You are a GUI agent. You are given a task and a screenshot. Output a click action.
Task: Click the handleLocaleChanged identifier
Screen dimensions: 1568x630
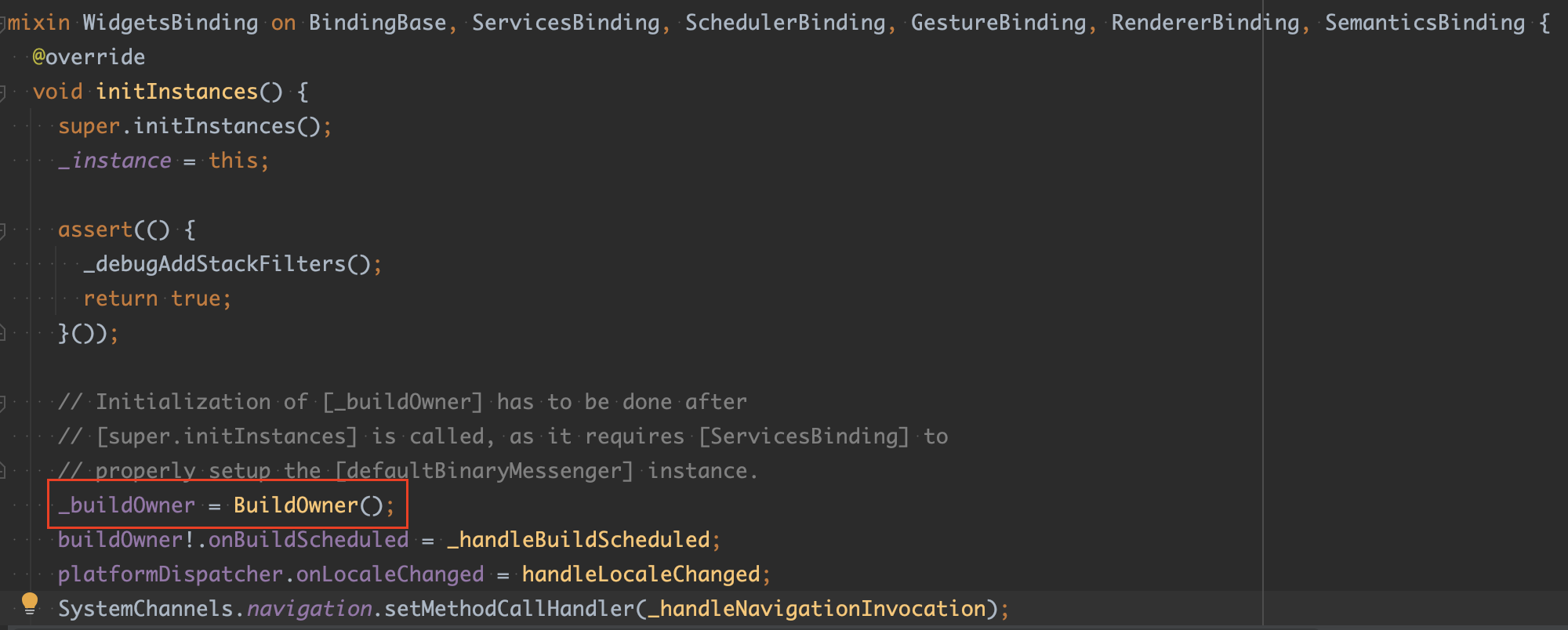641,574
